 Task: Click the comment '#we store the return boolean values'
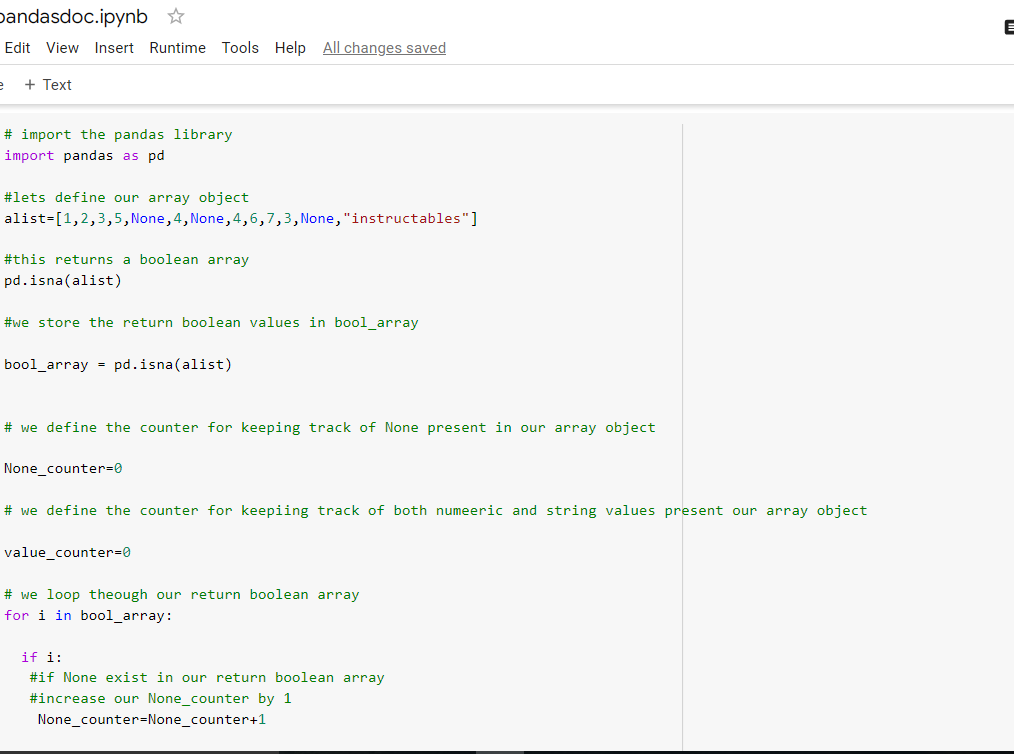tap(211, 322)
